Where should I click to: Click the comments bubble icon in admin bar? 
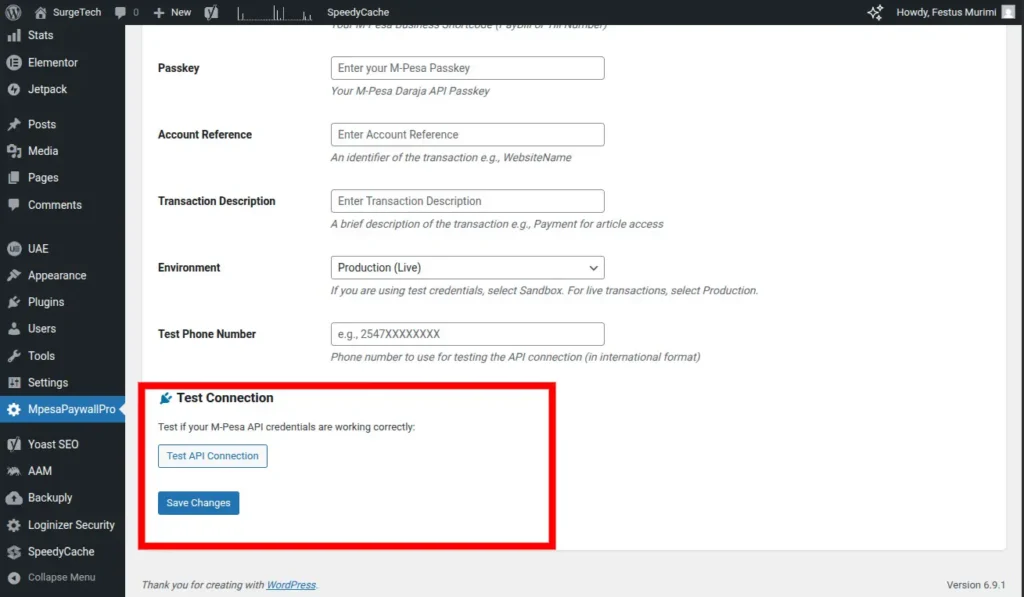126,12
